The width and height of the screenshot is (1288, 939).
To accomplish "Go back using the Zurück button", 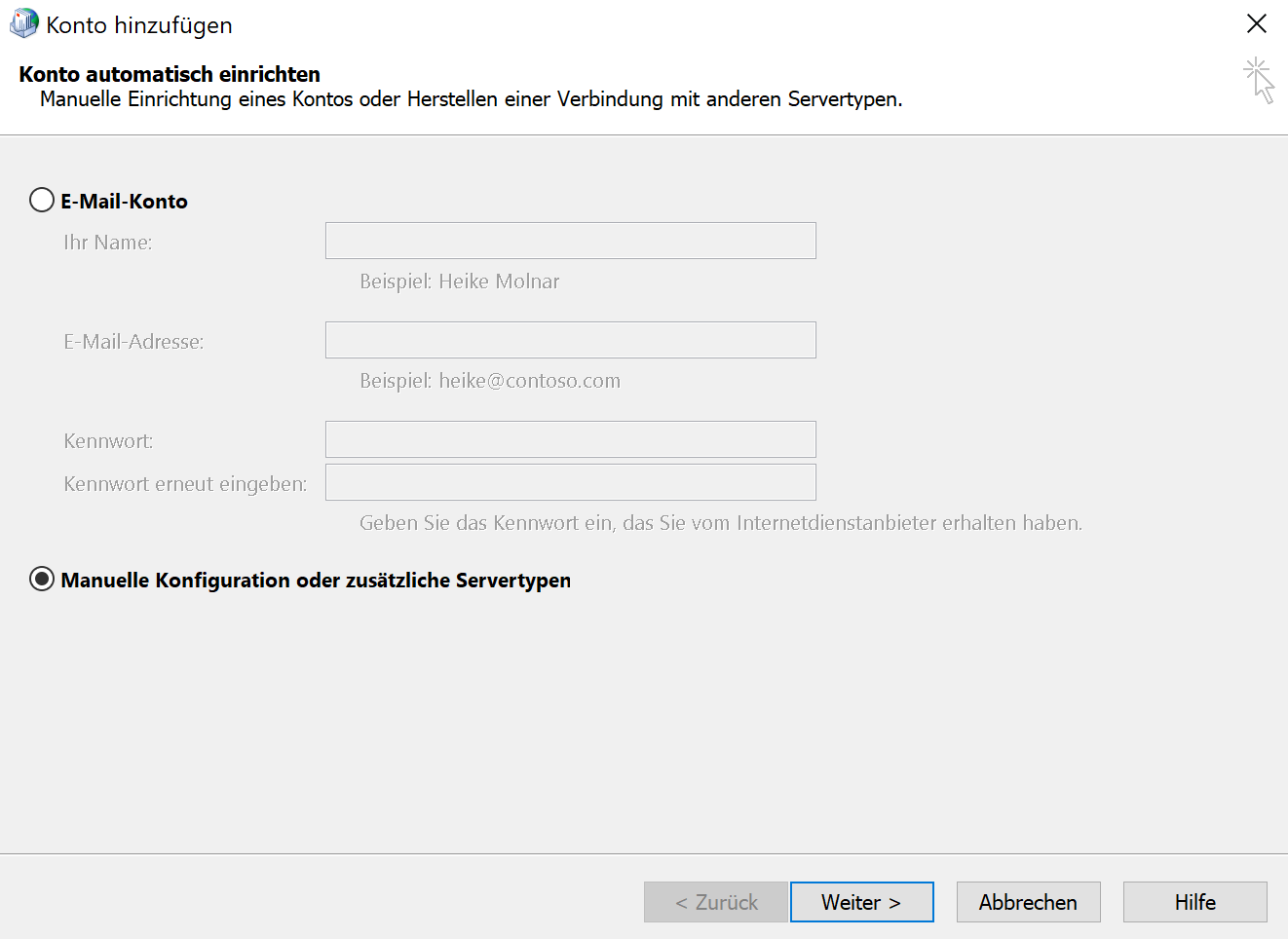I will [x=716, y=902].
